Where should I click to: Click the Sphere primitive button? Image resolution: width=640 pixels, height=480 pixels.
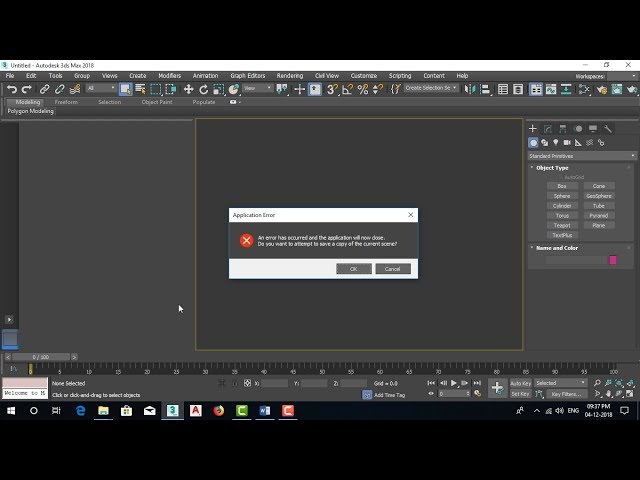[562, 196]
